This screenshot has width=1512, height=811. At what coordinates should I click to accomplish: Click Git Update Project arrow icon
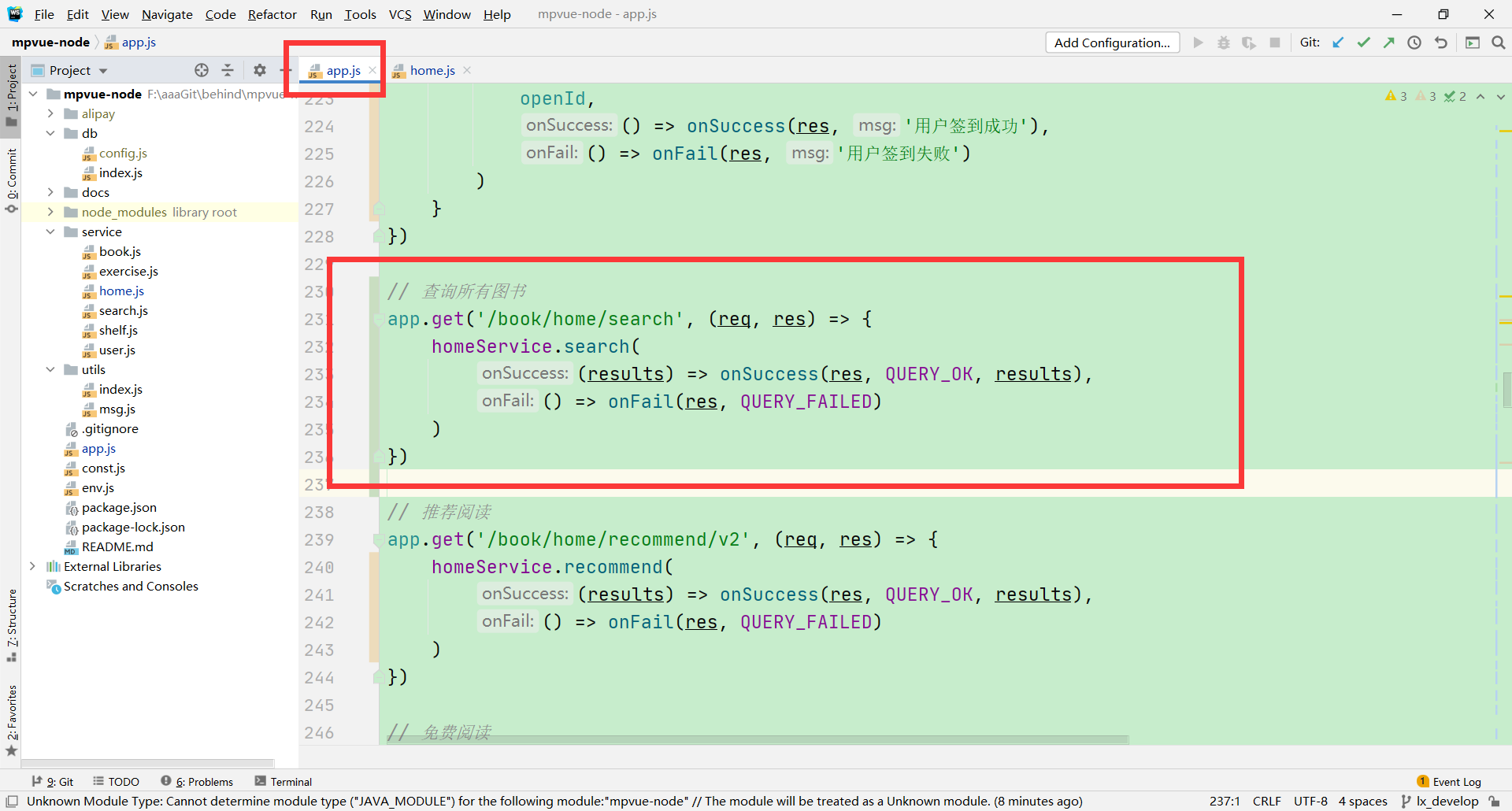pos(1338,43)
